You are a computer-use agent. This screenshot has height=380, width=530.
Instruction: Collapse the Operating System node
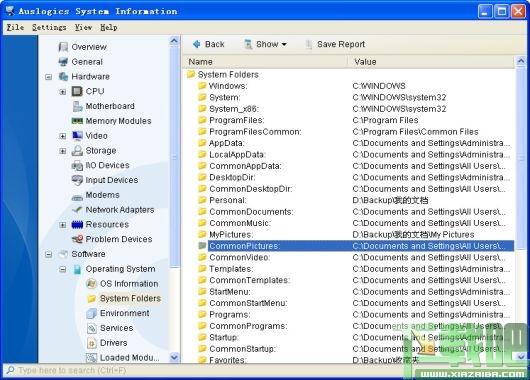[63, 269]
